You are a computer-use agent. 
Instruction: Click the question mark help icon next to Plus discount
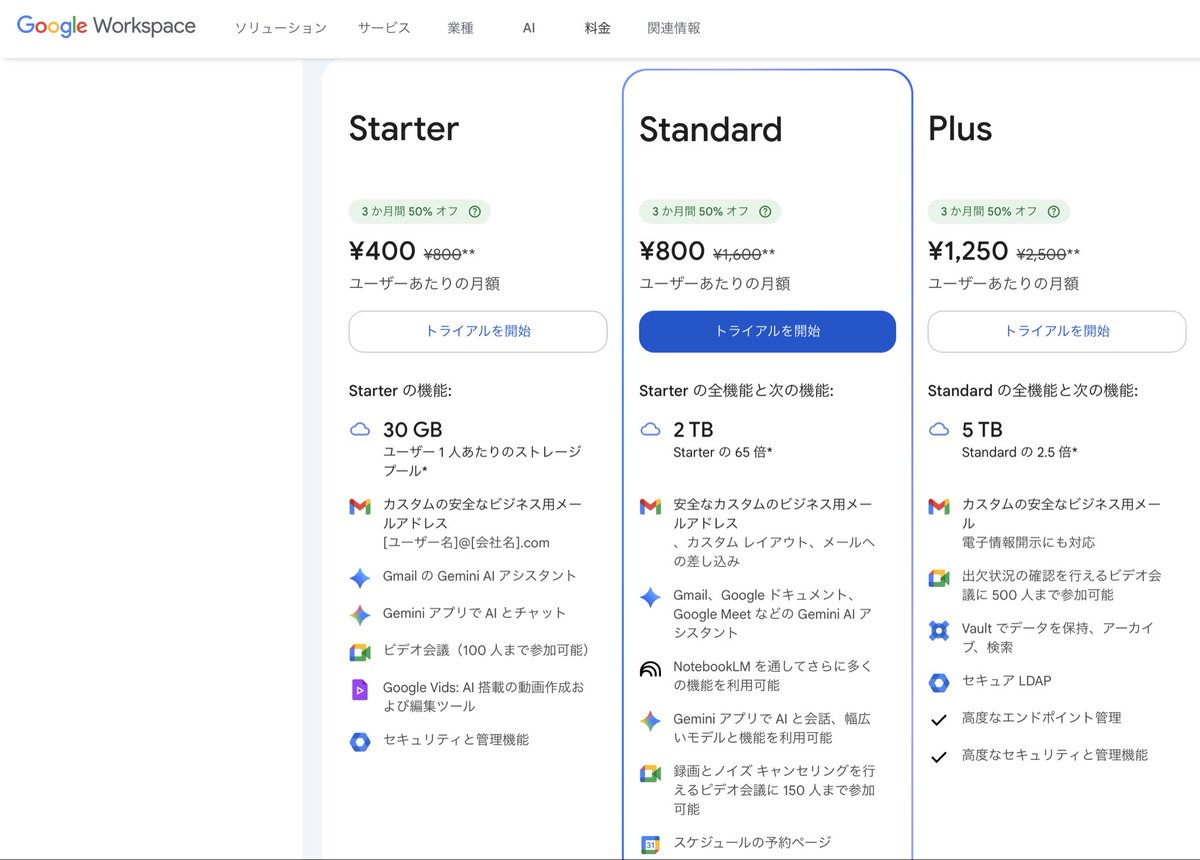(x=1054, y=211)
